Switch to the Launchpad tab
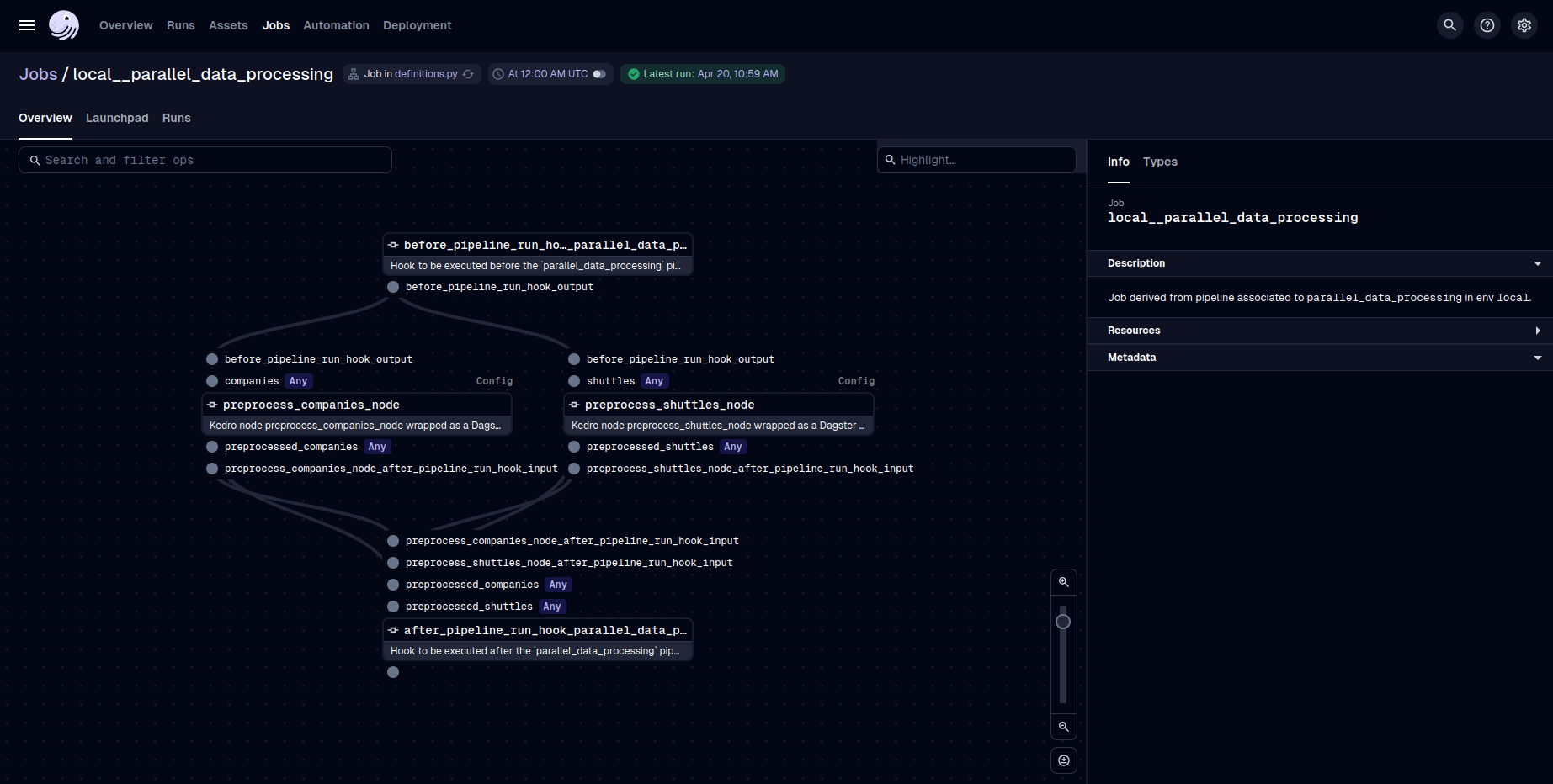The image size is (1553, 784). pos(117,118)
